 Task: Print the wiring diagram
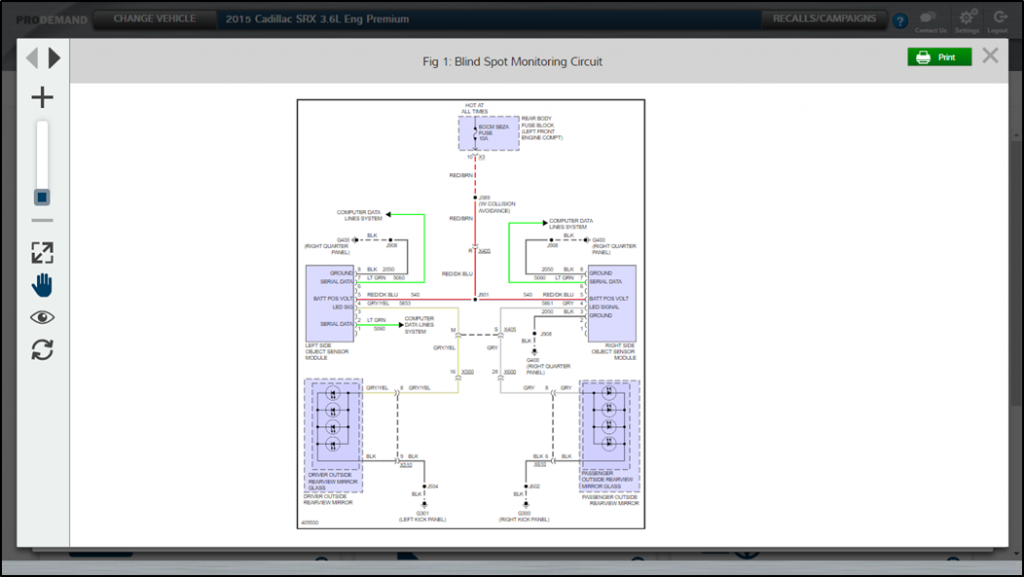938,58
